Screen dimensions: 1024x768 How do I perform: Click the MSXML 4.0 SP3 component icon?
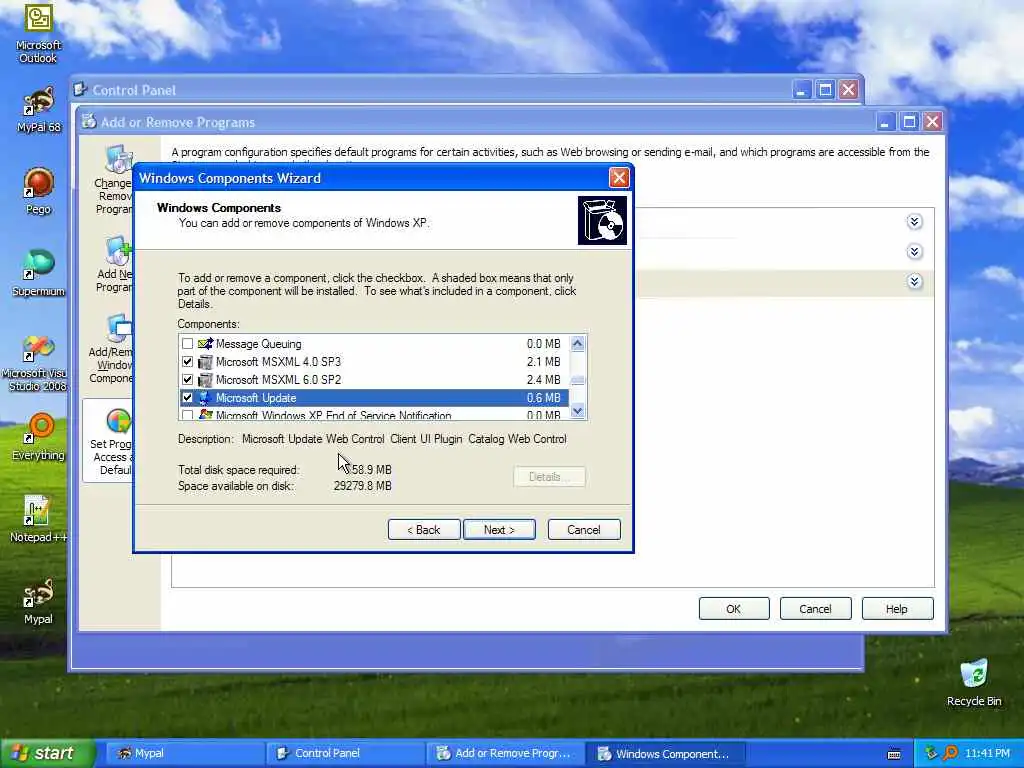205,362
